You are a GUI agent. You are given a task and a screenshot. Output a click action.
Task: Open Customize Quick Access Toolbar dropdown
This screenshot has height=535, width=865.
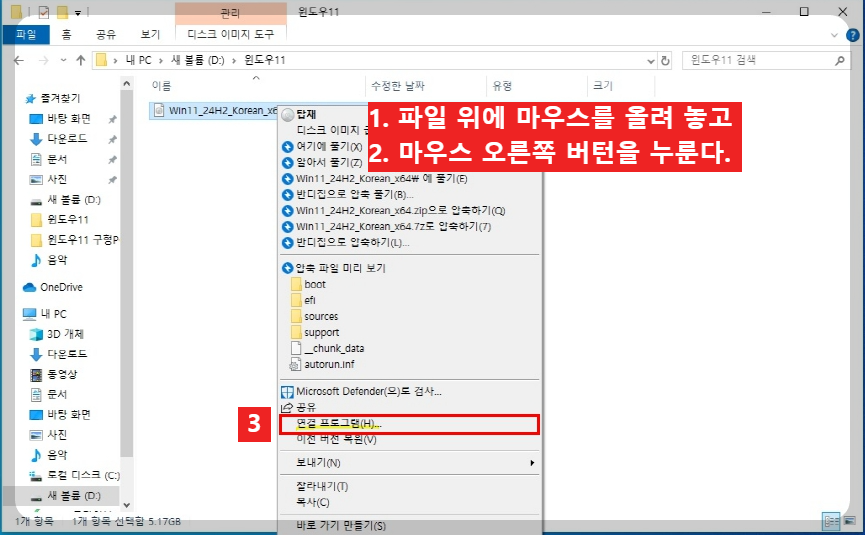tap(78, 13)
